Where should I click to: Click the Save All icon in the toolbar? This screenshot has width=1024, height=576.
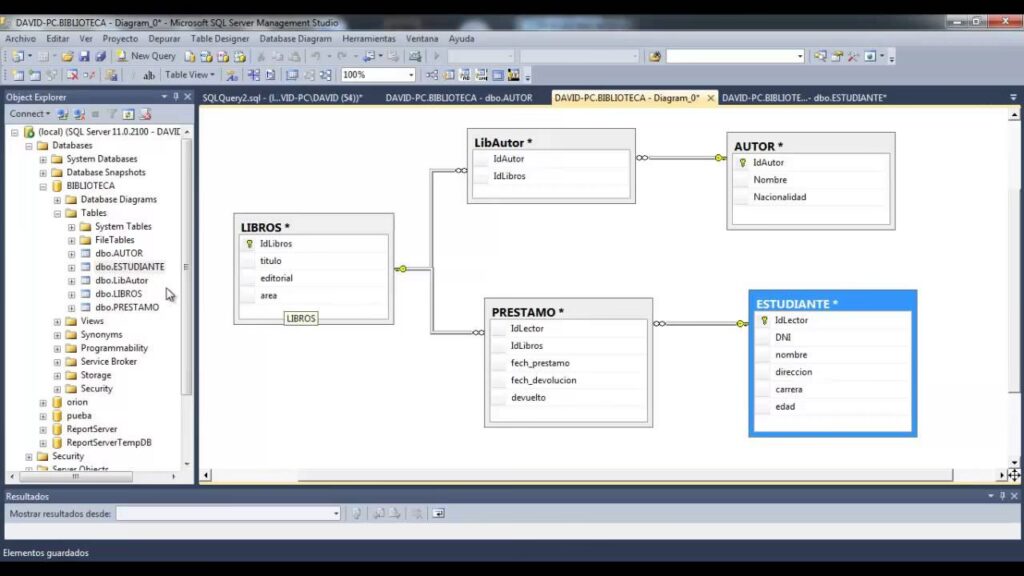pyautogui.click(x=99, y=56)
